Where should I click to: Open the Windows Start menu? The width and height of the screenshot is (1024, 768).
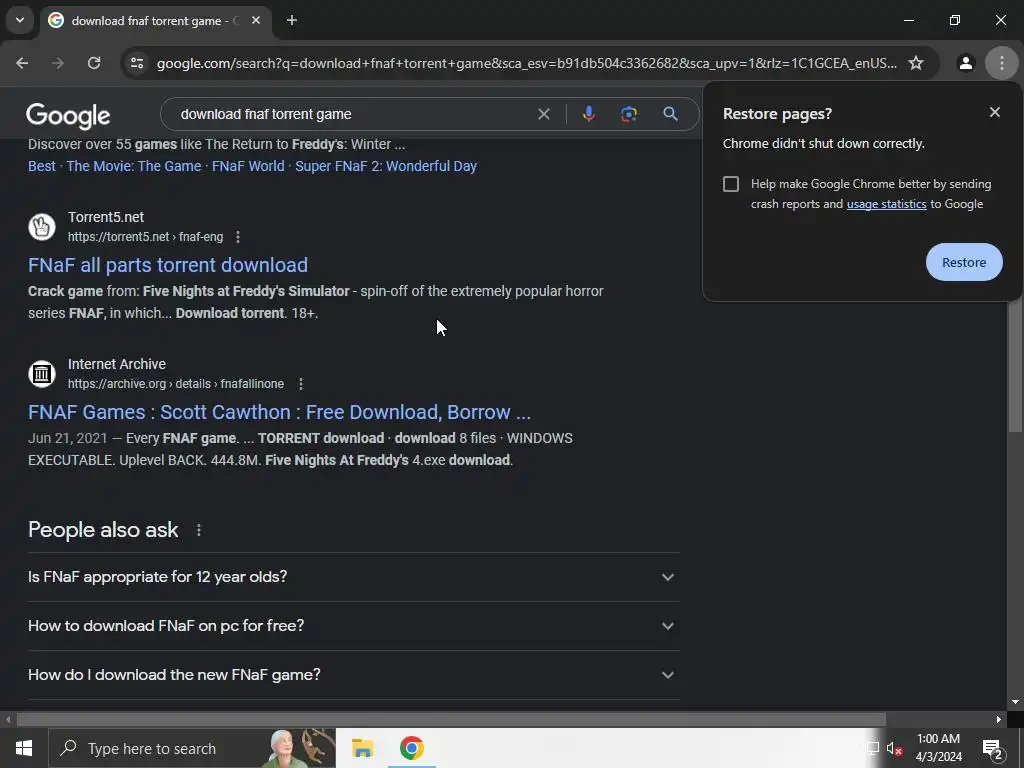[24, 748]
